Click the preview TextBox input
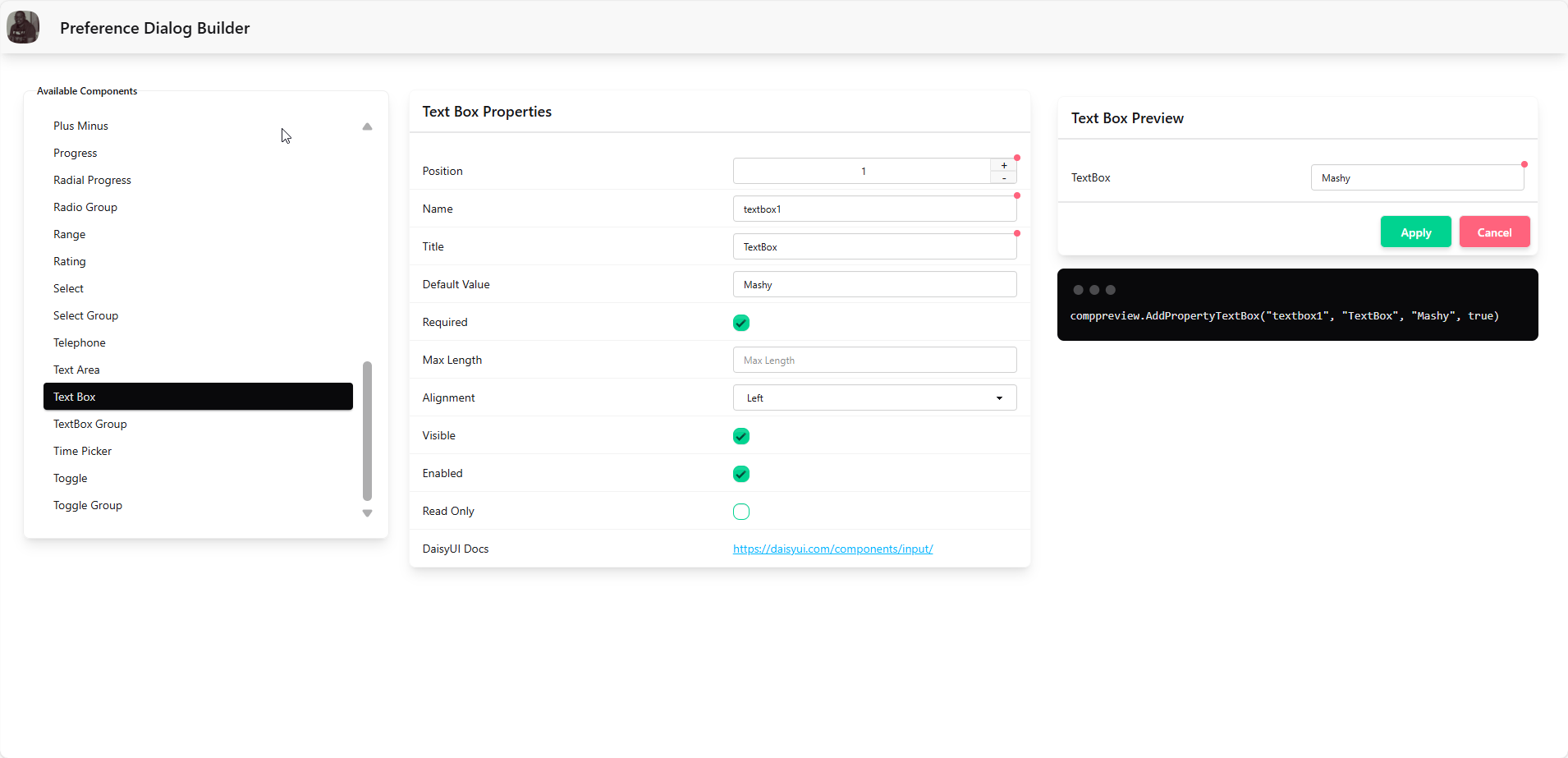The width and height of the screenshot is (1568, 758). point(1417,178)
